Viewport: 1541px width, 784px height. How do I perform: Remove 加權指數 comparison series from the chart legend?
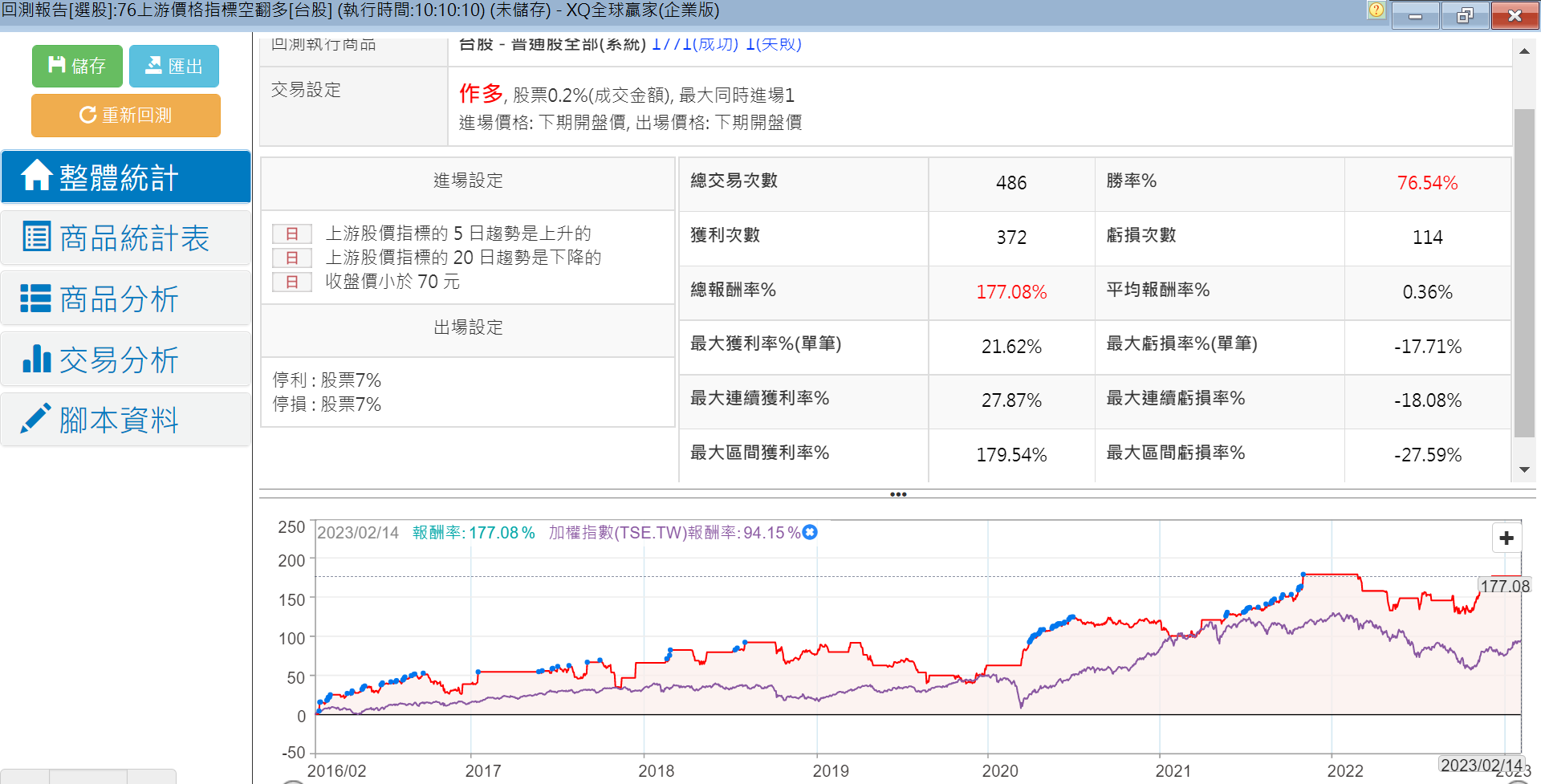click(x=810, y=532)
